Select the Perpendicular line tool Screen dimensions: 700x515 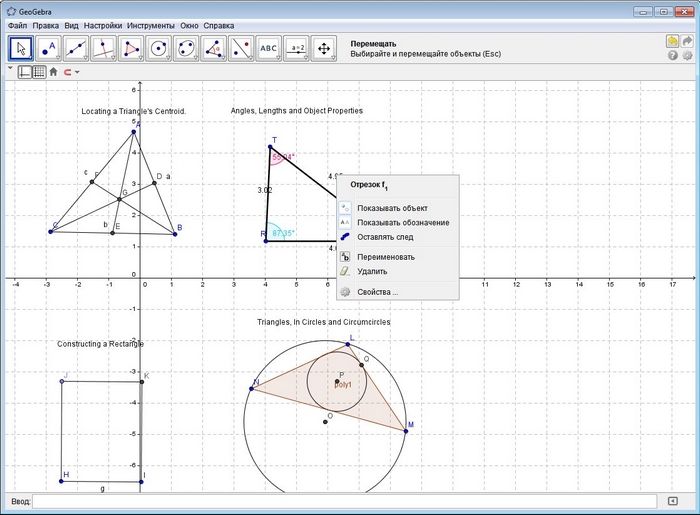click(x=103, y=48)
